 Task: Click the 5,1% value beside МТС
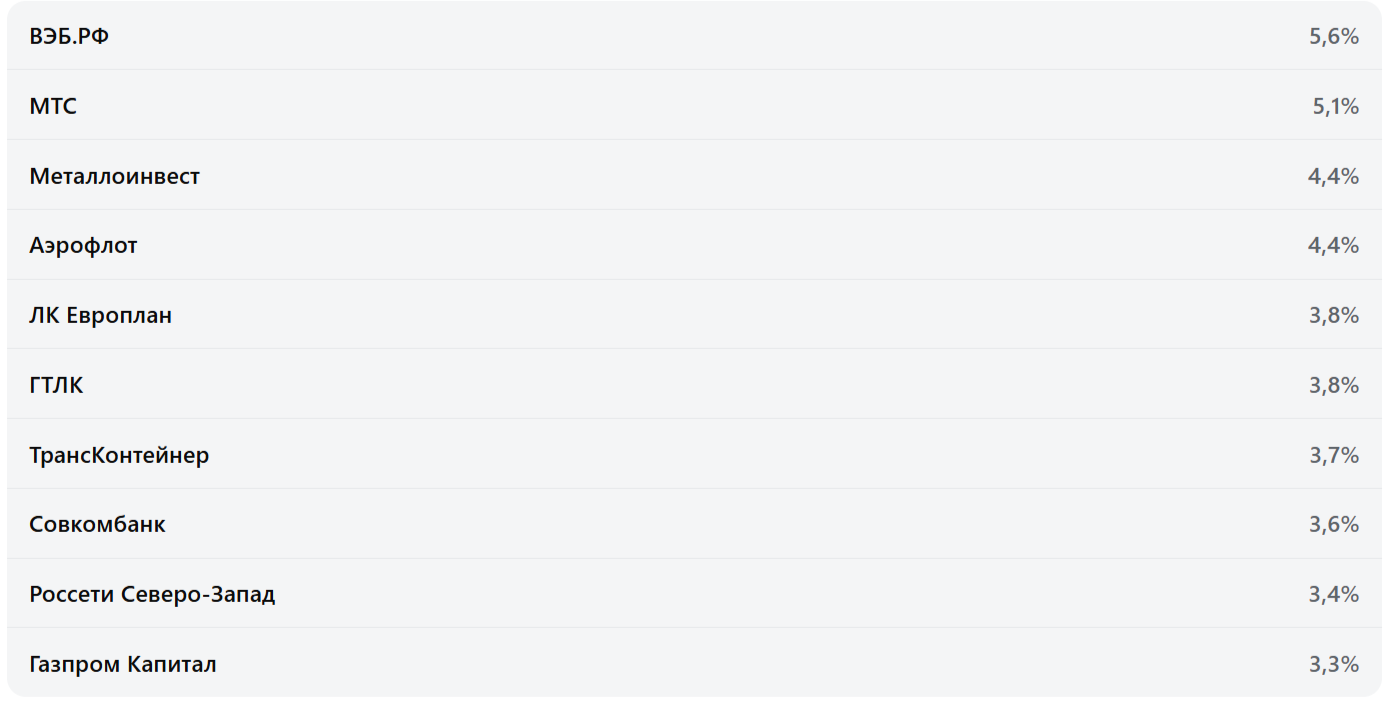(1335, 107)
